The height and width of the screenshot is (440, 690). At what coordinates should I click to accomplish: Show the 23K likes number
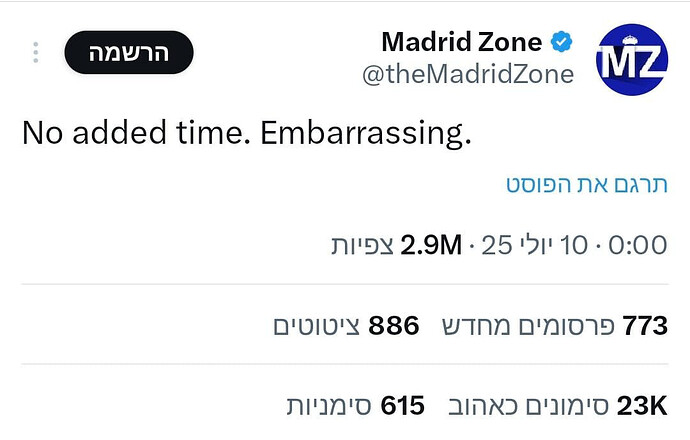[642, 406]
